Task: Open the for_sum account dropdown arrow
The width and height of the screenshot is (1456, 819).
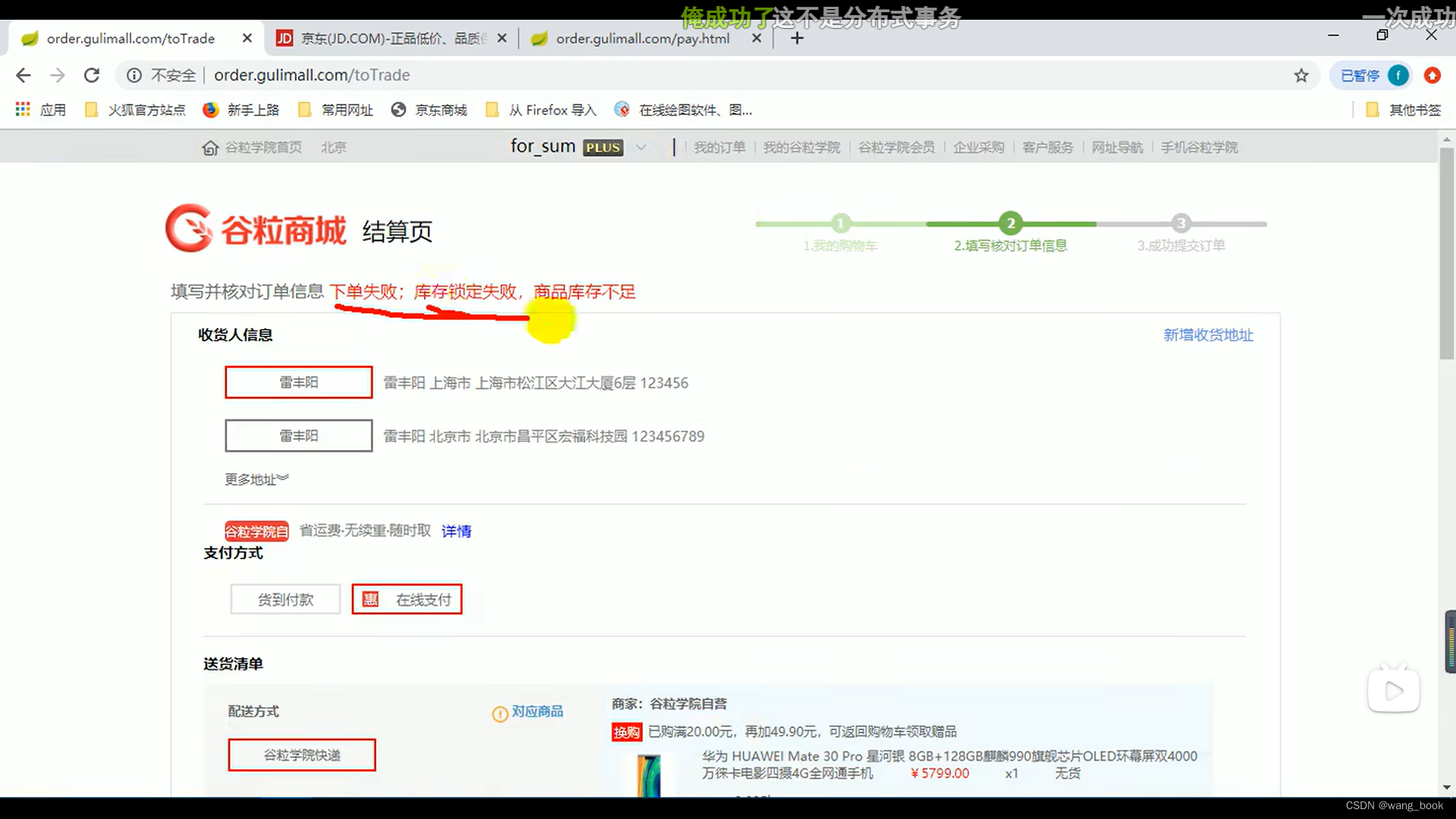Action: 641,148
